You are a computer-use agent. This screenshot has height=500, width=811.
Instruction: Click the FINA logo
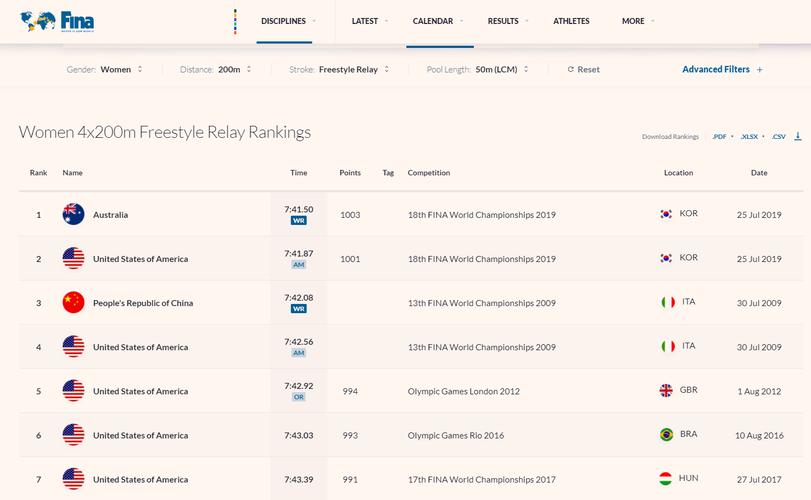point(57,21)
